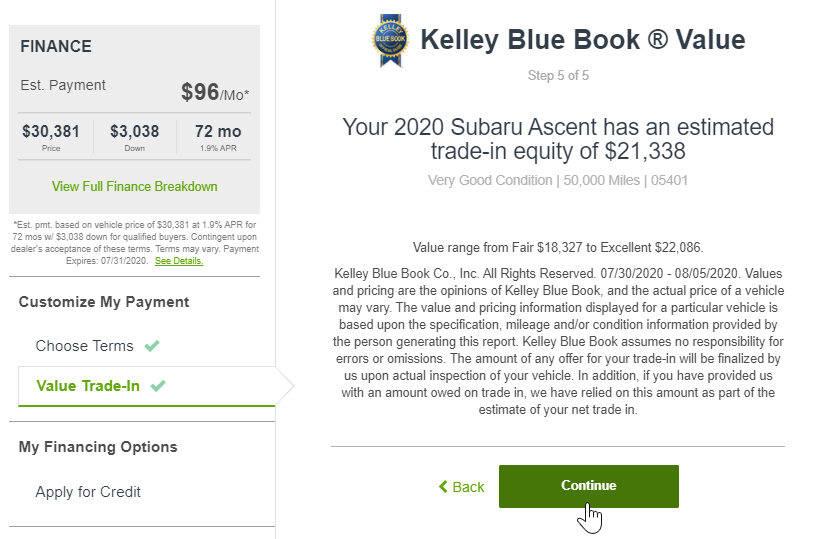The width and height of the screenshot is (829, 539).
Task: Click the checkmark beside Value Trade-In
Action: click(158, 386)
